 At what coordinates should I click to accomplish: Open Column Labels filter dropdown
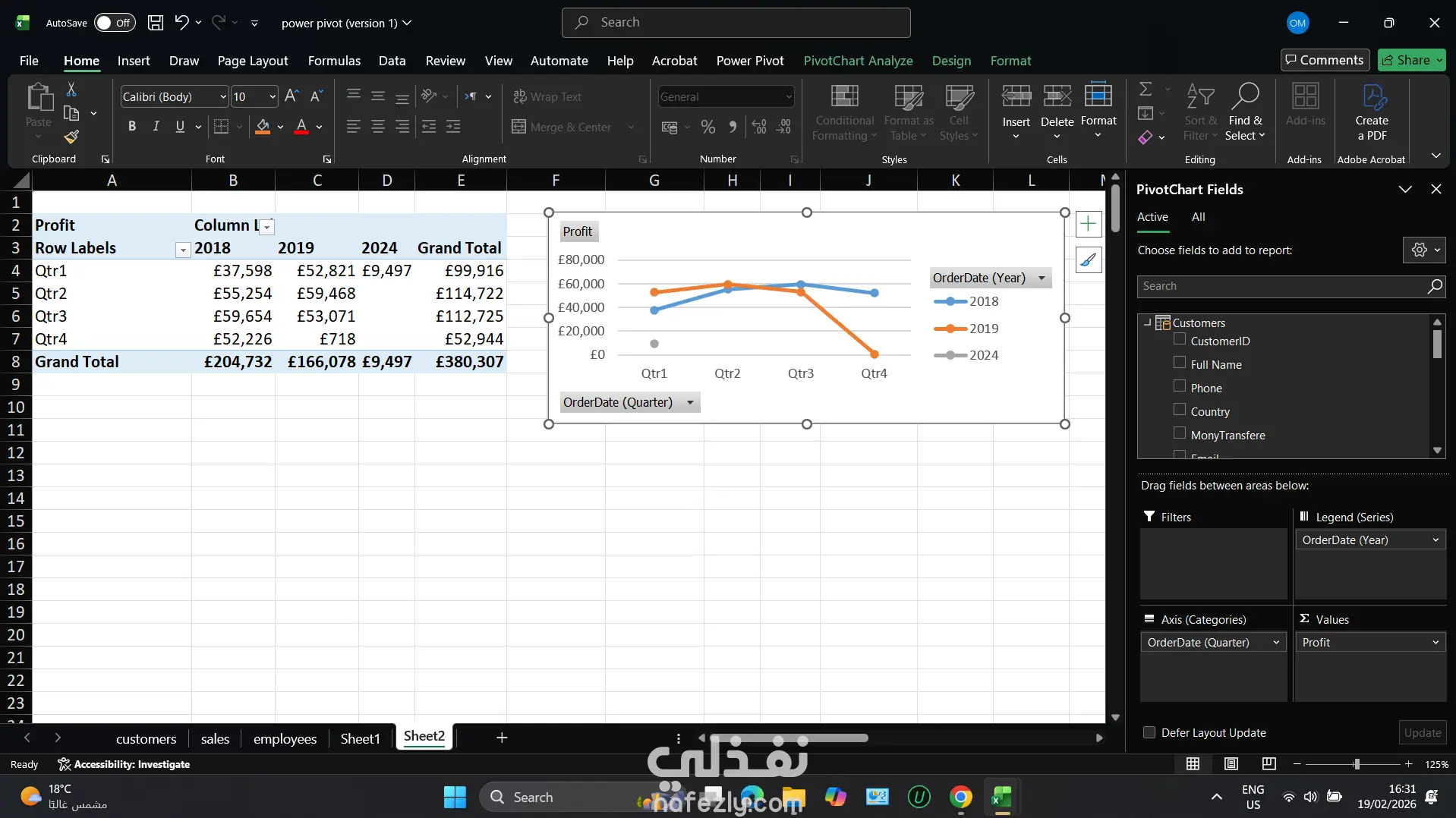point(267,227)
